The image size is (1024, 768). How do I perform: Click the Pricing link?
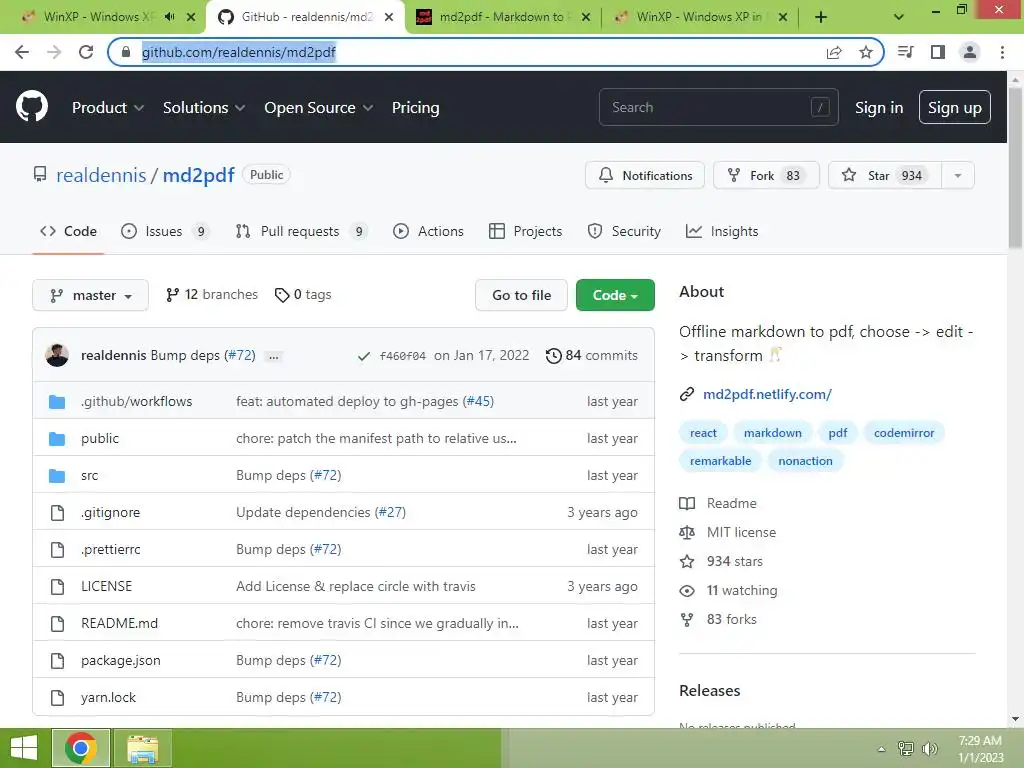(x=415, y=108)
